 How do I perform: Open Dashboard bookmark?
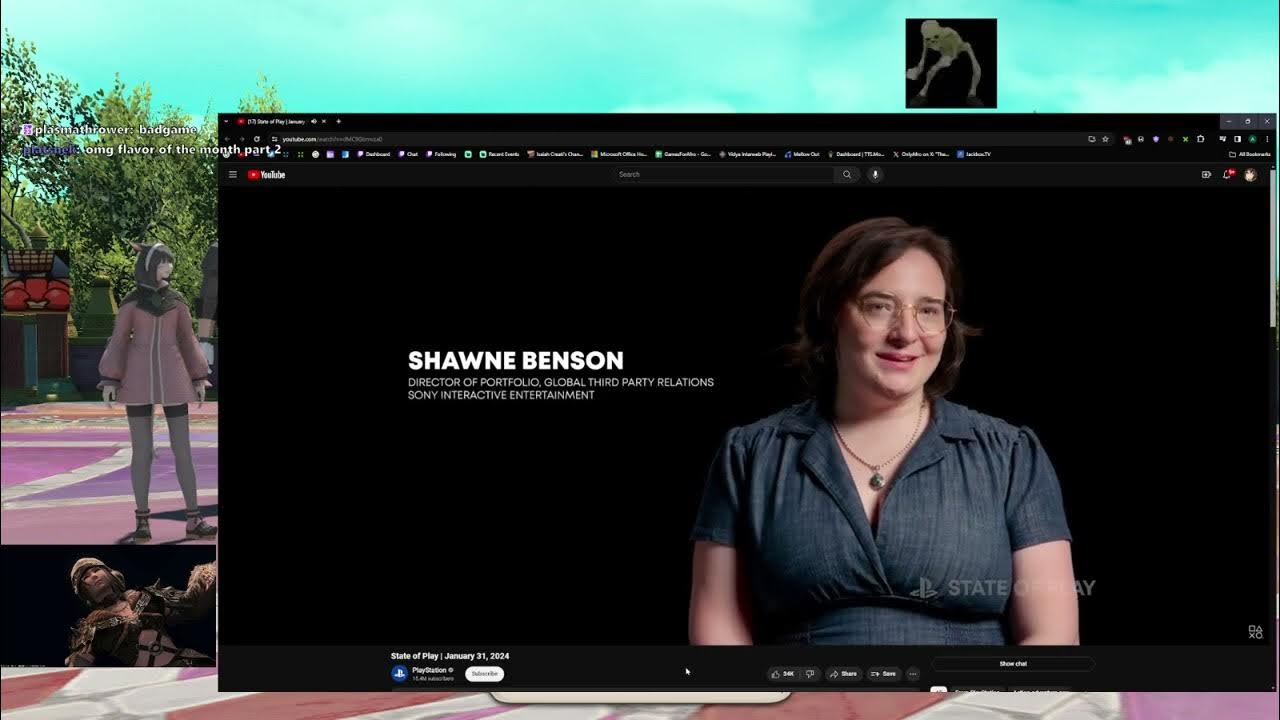coord(373,154)
